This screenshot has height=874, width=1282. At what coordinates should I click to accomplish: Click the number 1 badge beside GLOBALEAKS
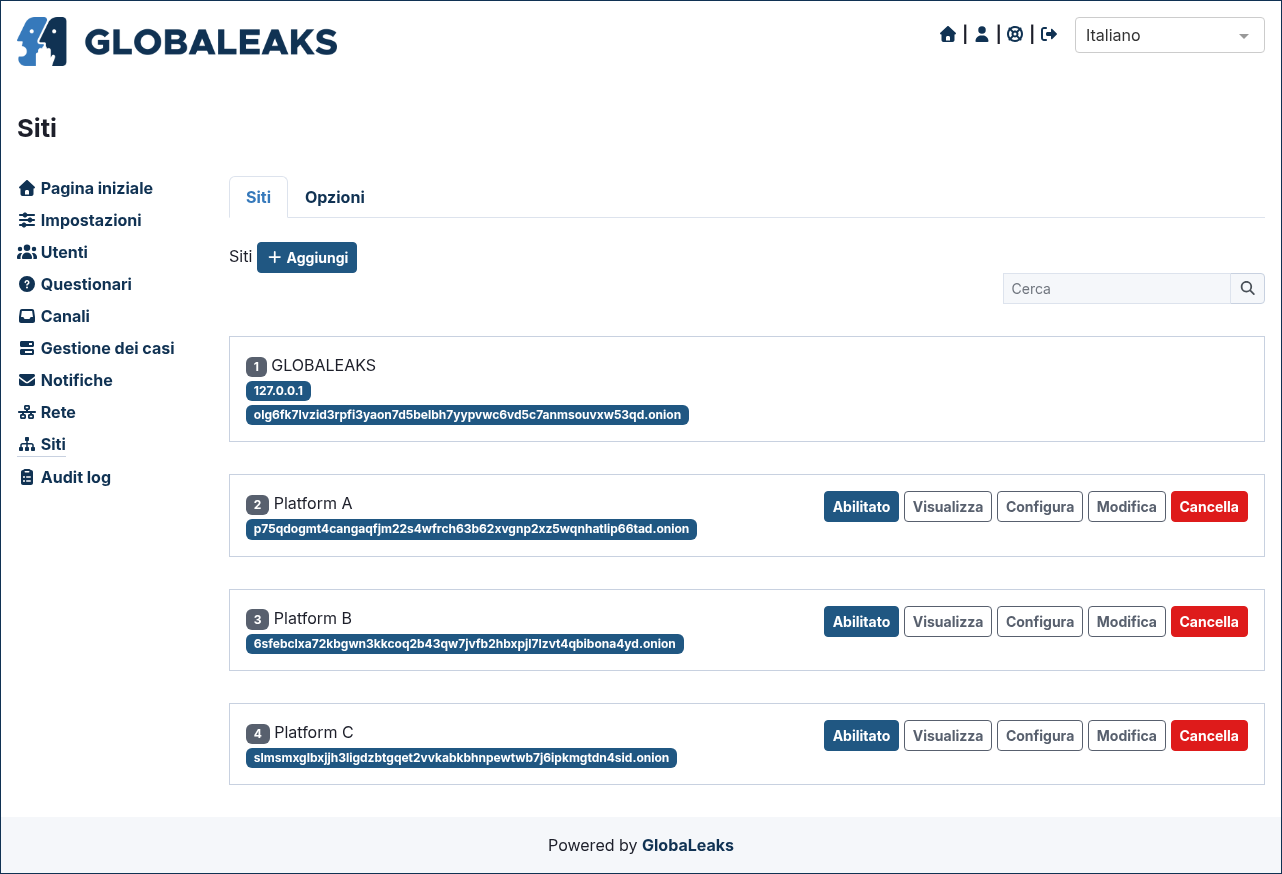tap(257, 366)
